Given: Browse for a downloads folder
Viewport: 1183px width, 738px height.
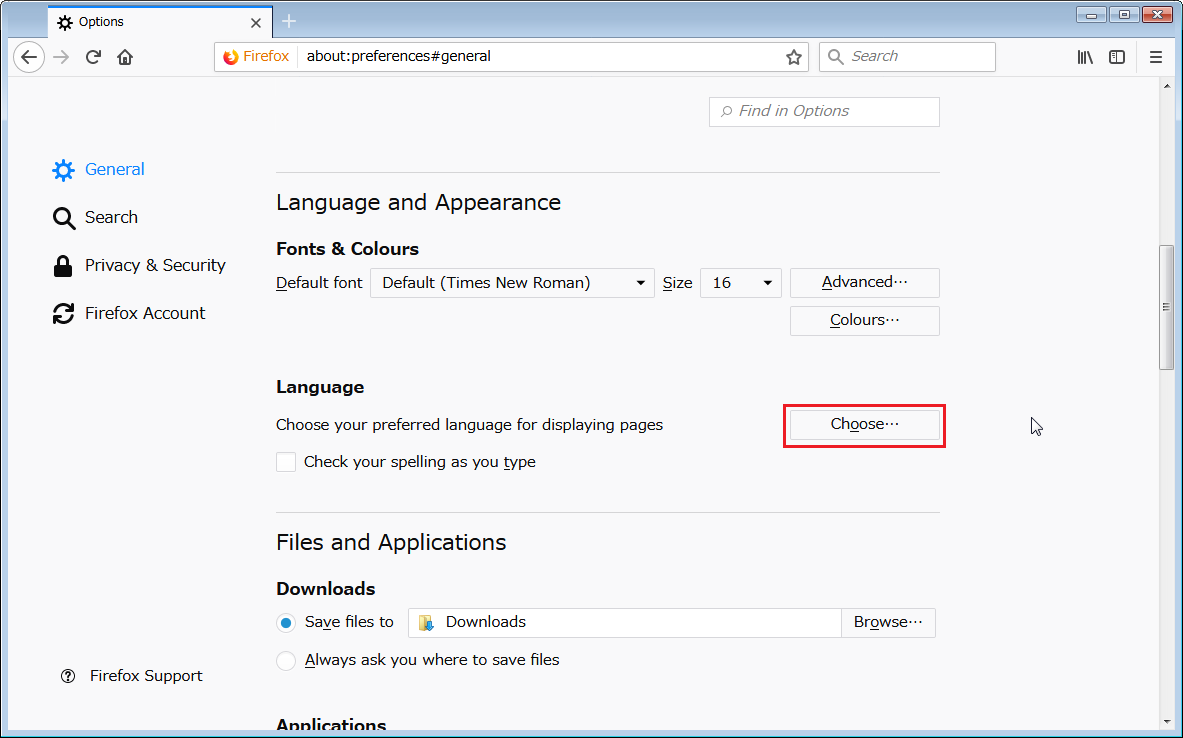Looking at the screenshot, I should [x=887, y=622].
